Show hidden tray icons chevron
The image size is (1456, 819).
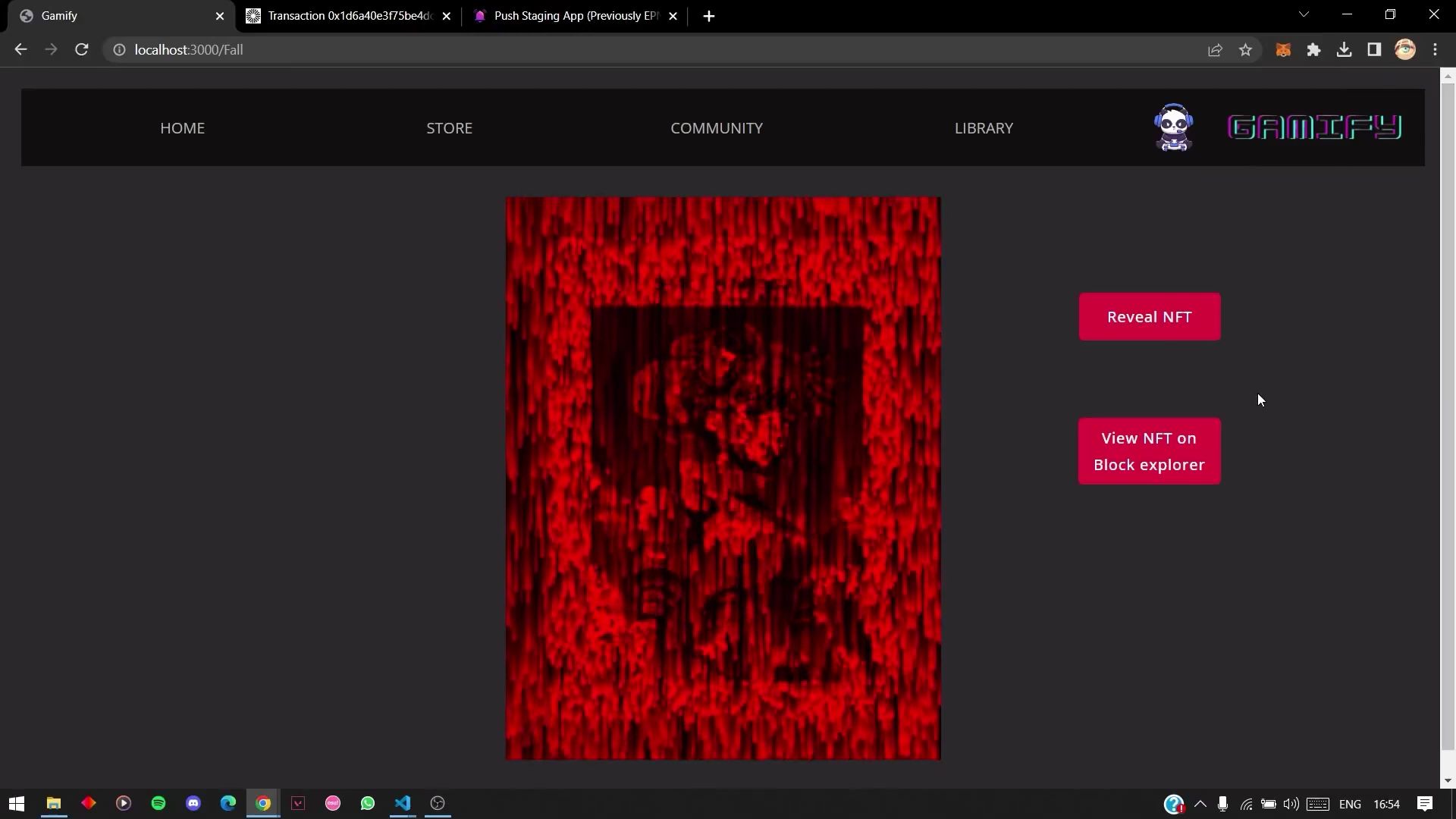(x=1200, y=804)
